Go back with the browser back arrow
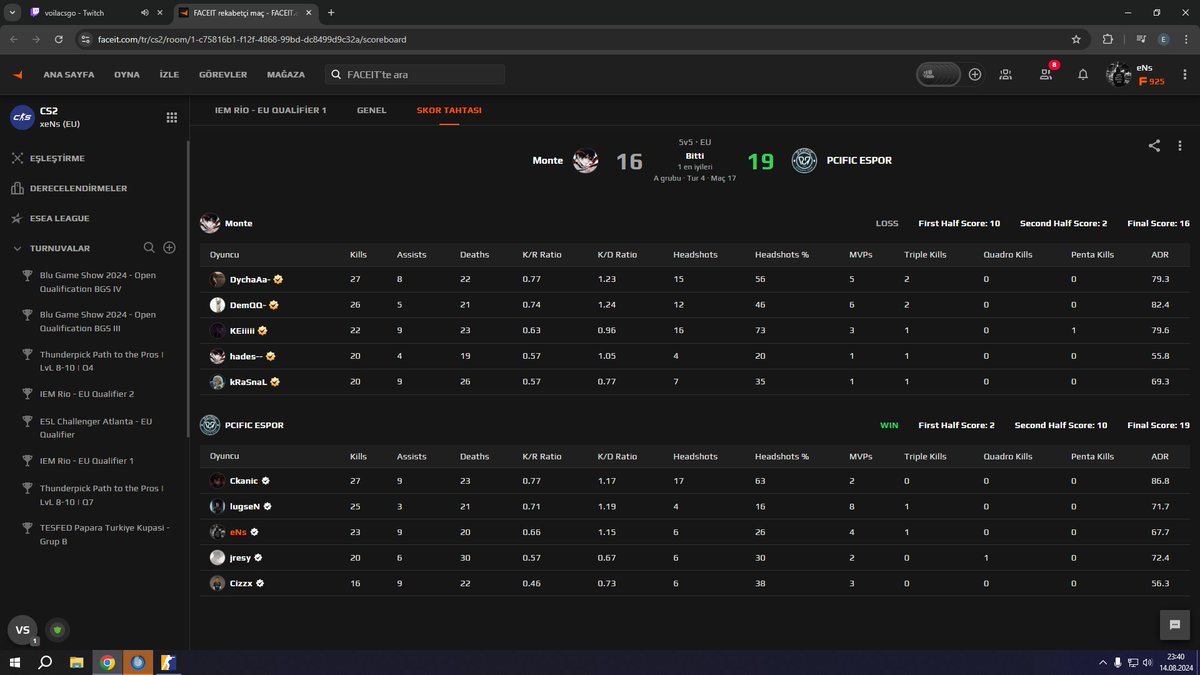The width and height of the screenshot is (1200, 675). tap(15, 39)
